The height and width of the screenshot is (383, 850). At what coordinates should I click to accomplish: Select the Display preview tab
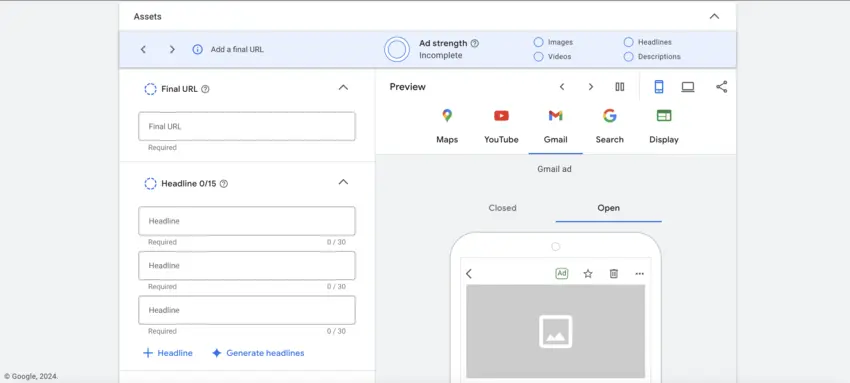pyautogui.click(x=664, y=127)
